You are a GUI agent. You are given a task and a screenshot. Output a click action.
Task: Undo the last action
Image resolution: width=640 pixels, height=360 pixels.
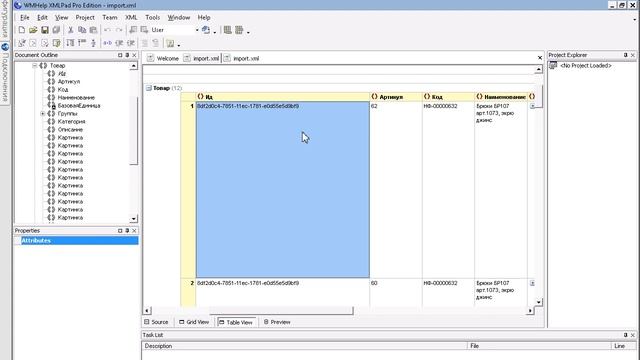coord(107,30)
